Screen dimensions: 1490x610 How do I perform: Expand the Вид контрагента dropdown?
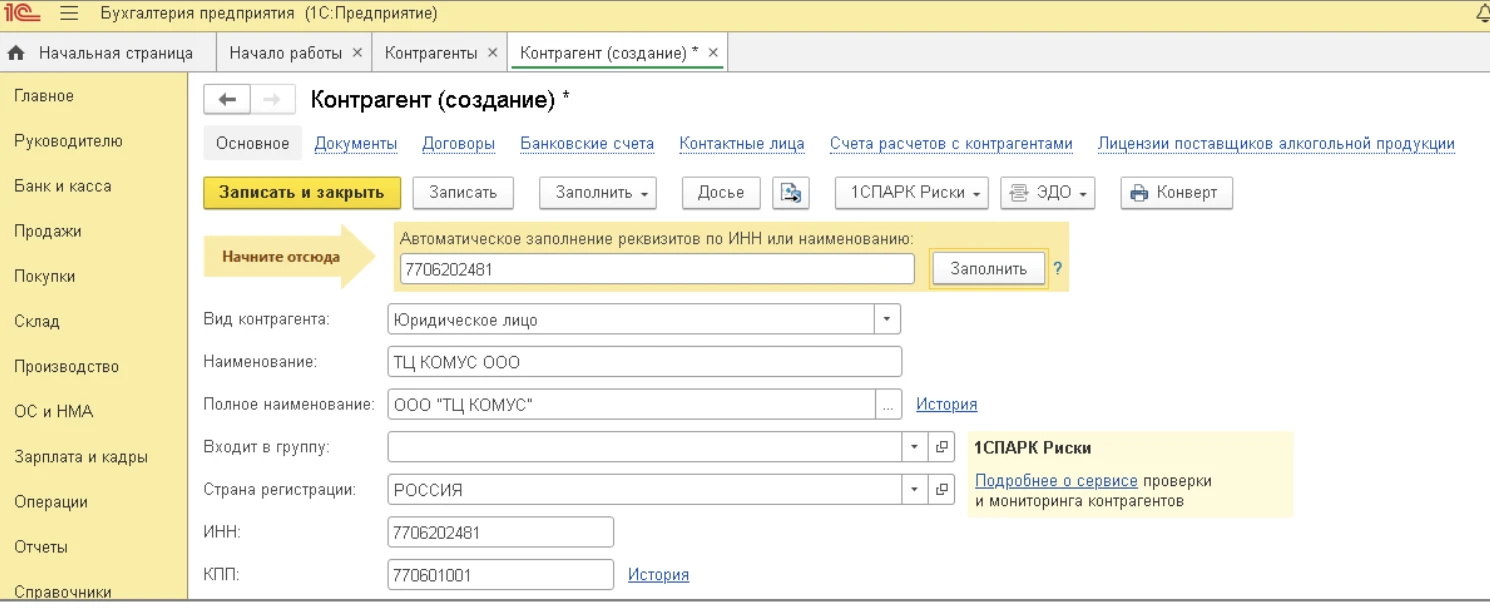[887, 320]
